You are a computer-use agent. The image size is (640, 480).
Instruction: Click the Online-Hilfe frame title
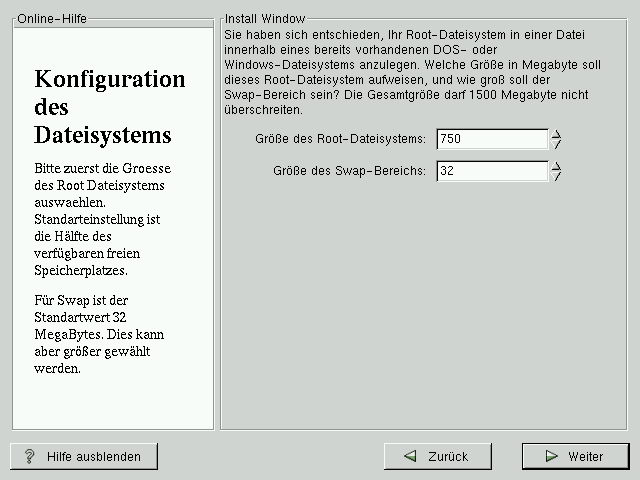(x=52, y=18)
